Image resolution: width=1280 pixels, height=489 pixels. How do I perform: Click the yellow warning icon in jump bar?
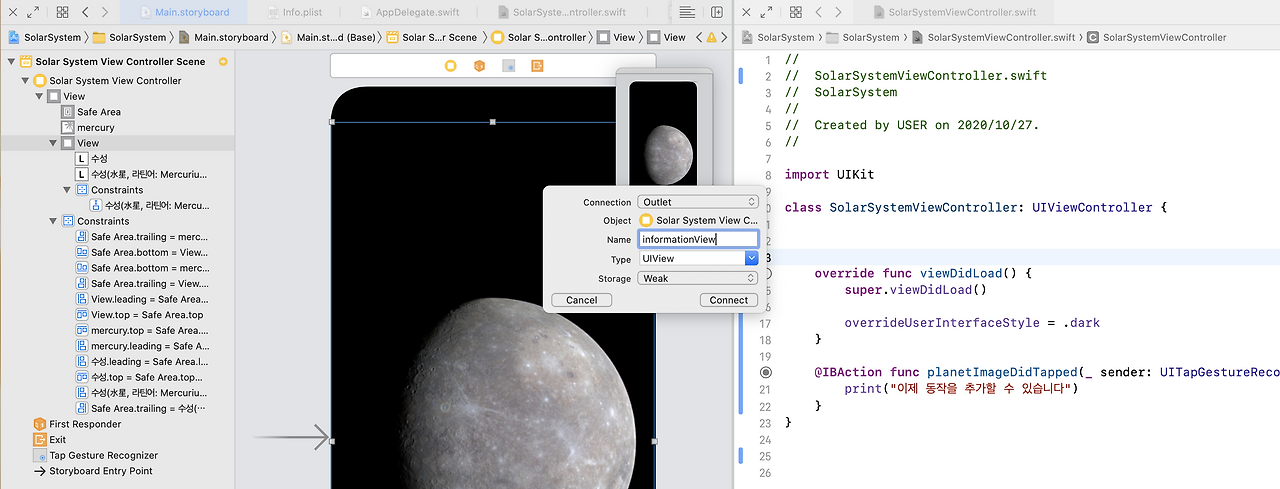pos(711,37)
